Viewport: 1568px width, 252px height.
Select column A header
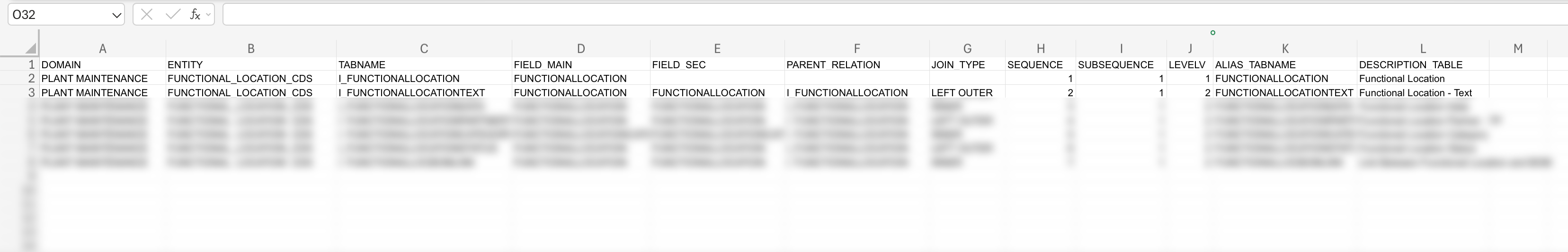102,49
